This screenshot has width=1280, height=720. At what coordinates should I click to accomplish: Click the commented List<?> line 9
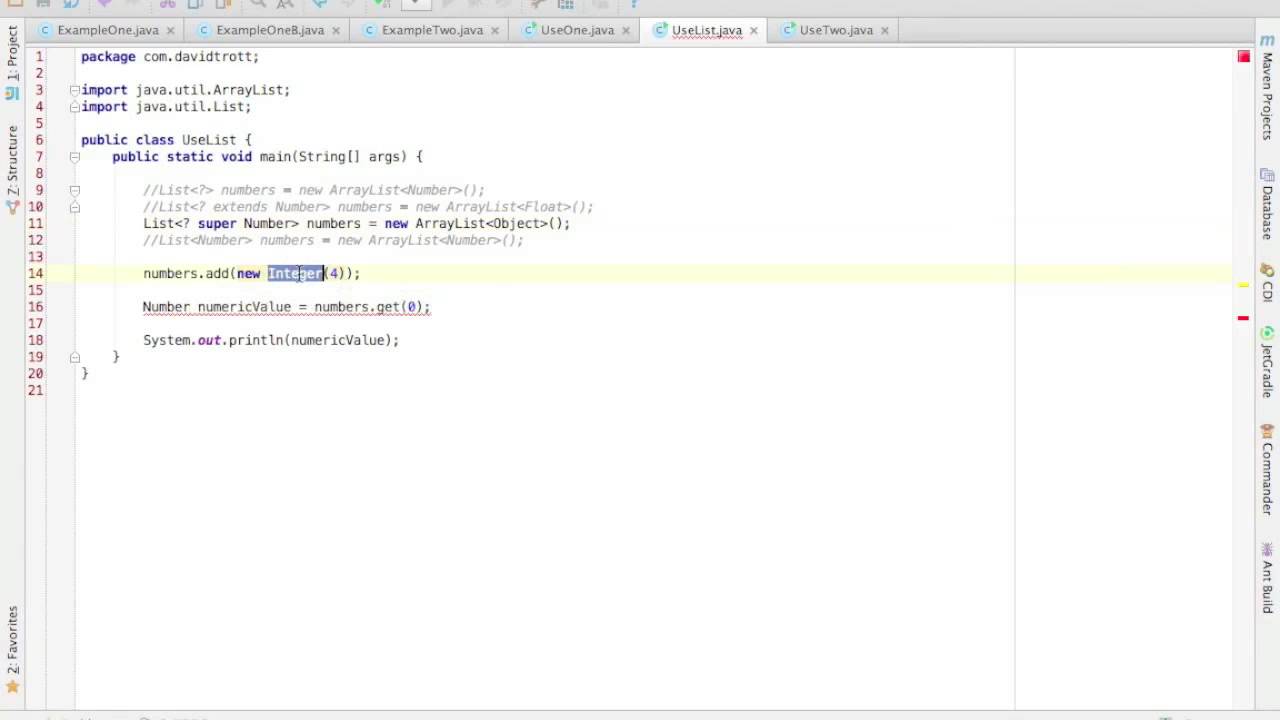tap(314, 190)
